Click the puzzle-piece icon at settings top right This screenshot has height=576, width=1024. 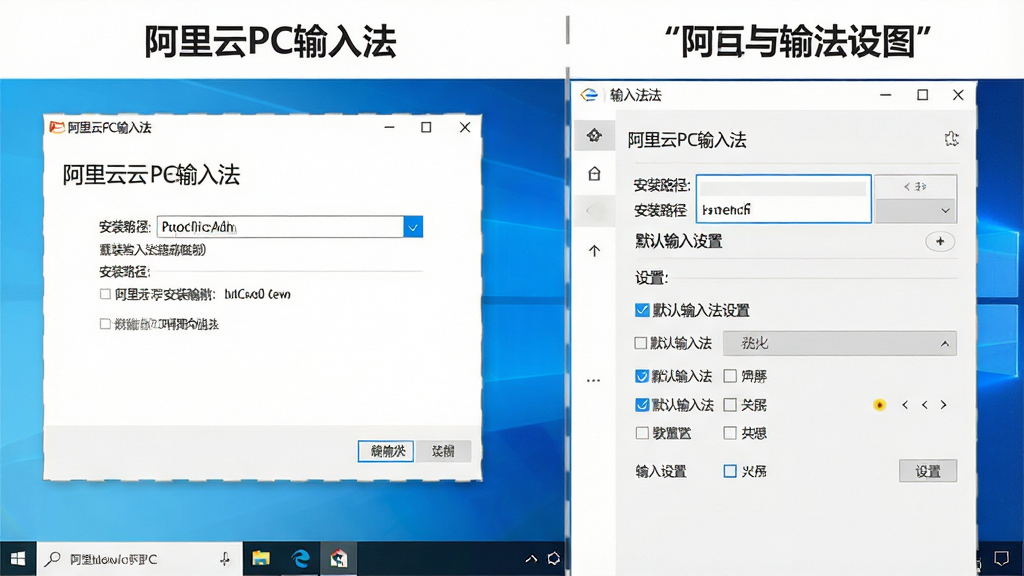[952, 138]
